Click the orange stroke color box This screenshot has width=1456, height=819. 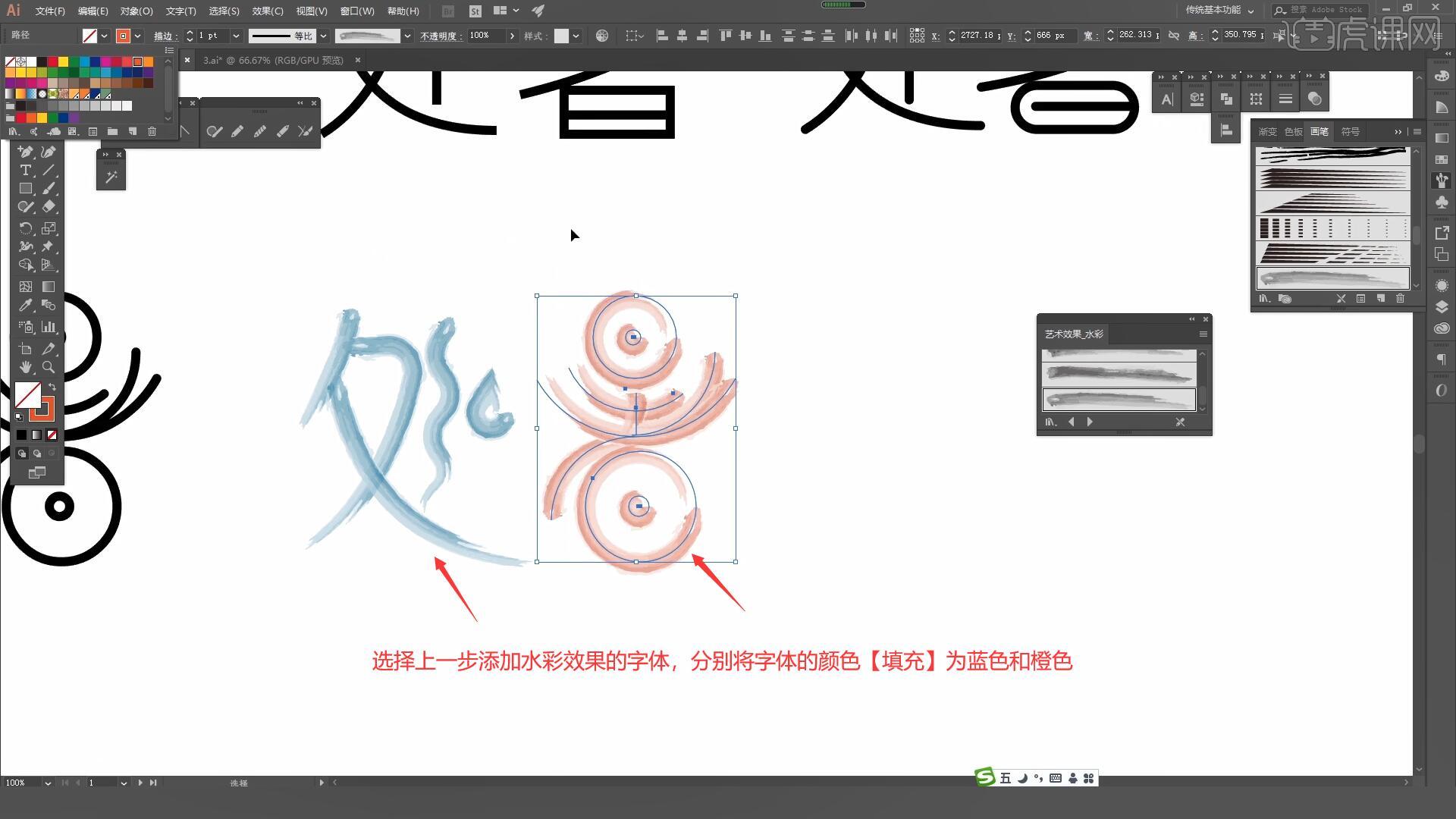123,36
